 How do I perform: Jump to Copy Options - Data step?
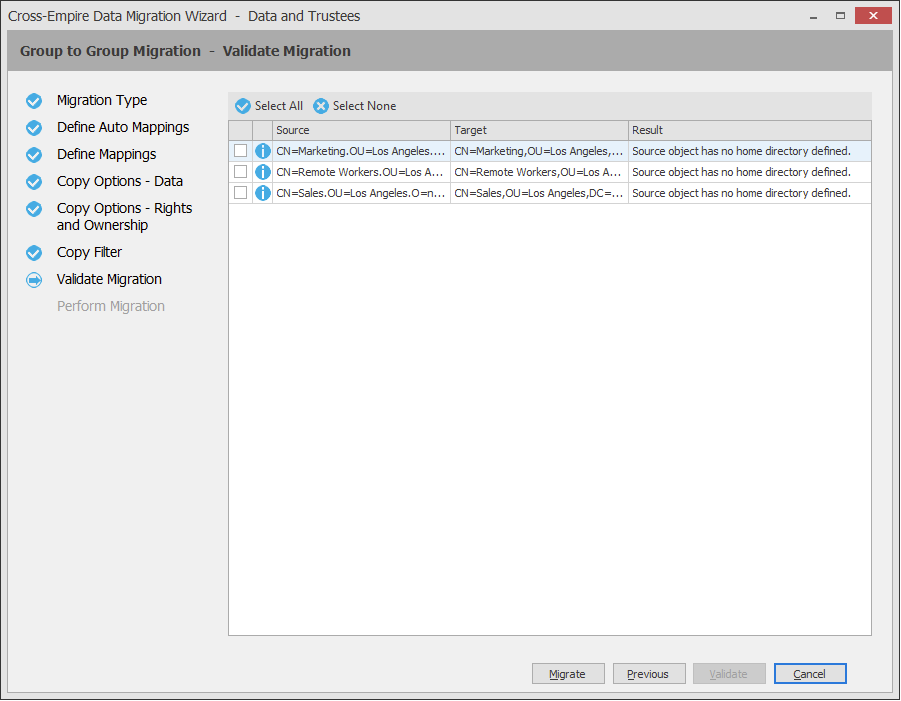[120, 182]
